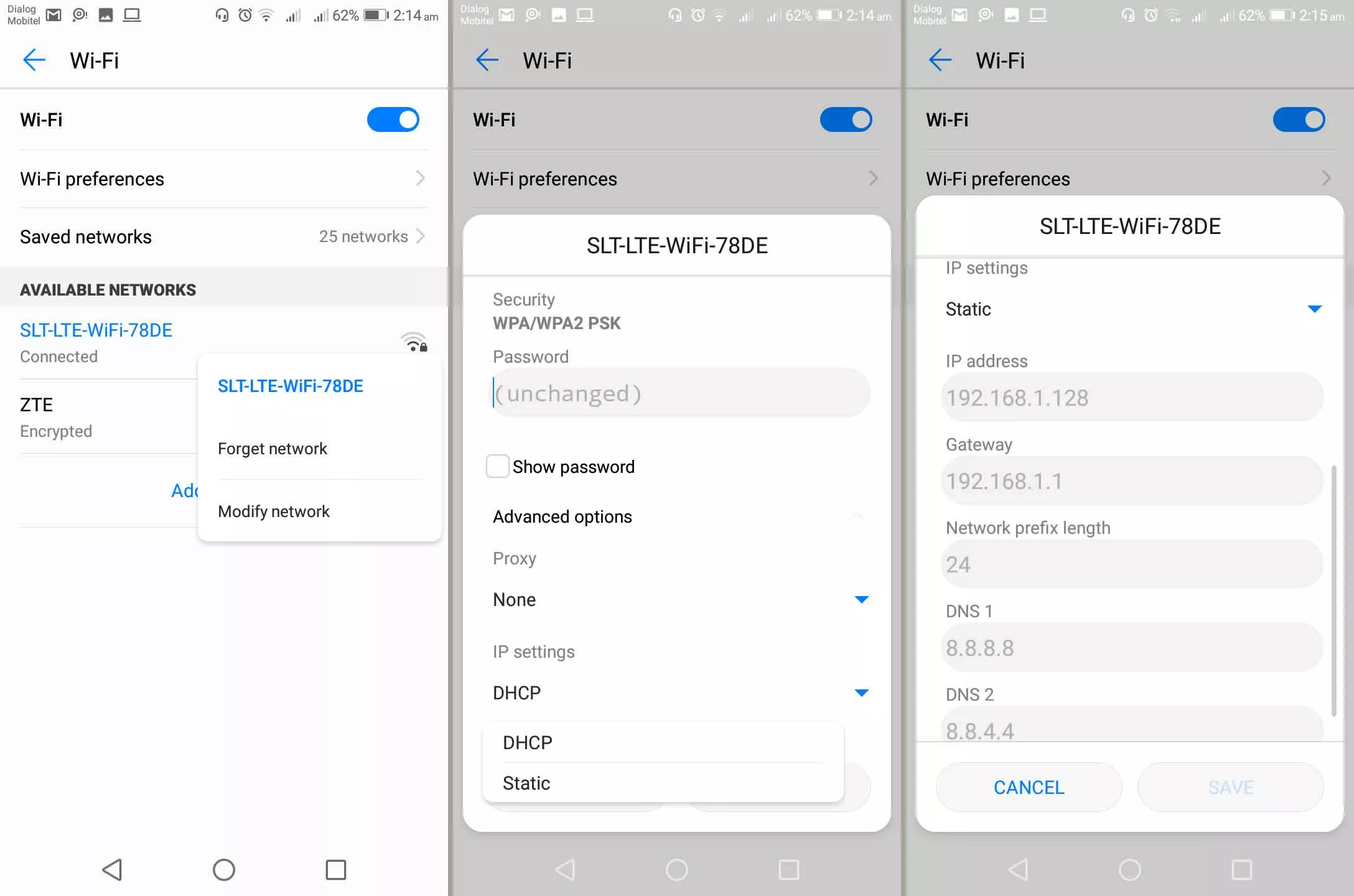Toggle Wi-Fi in the third screen
1354x896 pixels.
[x=1299, y=119]
